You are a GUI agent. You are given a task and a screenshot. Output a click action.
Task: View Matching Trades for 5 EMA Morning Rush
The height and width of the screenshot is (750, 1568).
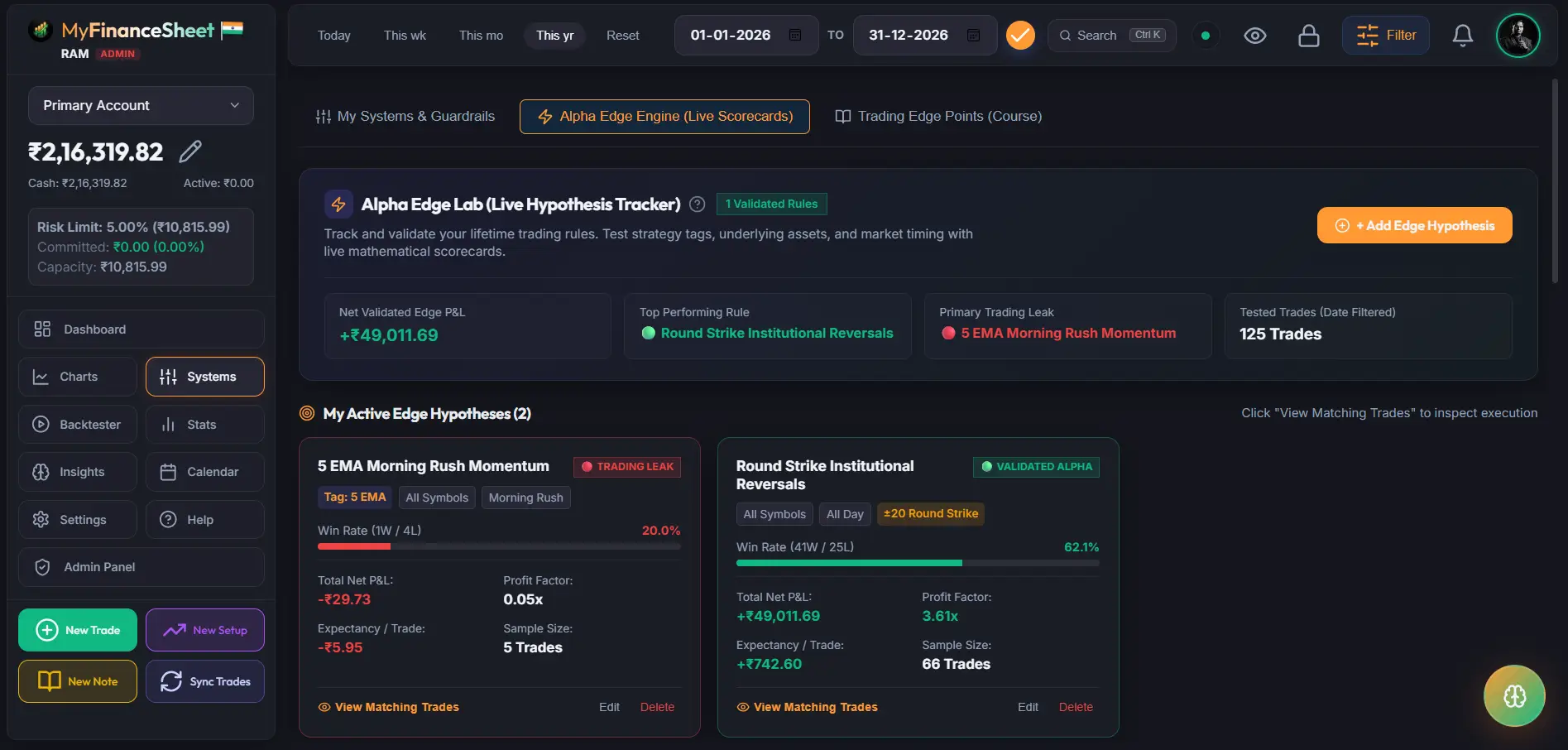pos(388,707)
